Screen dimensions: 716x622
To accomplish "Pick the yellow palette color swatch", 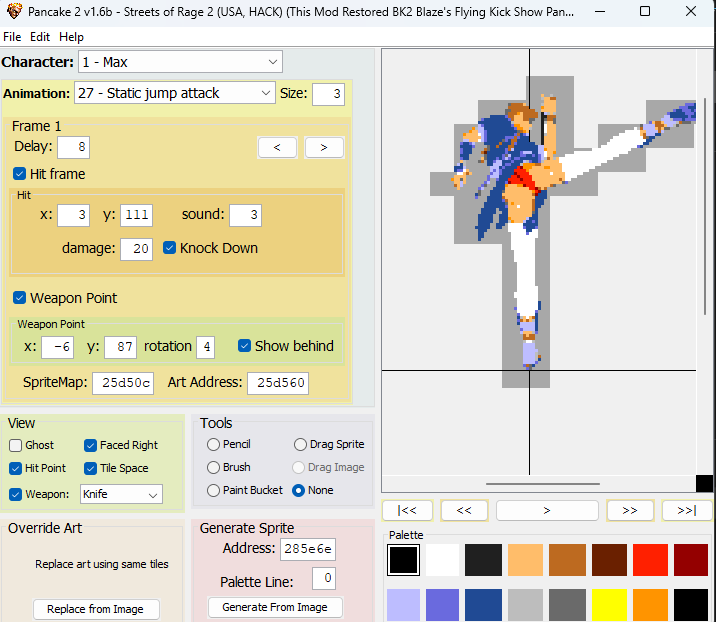I will tap(608, 604).
